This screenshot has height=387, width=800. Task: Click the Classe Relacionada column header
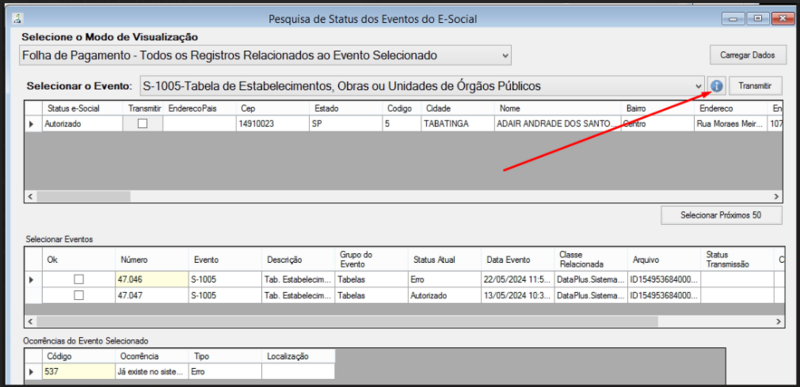591,260
